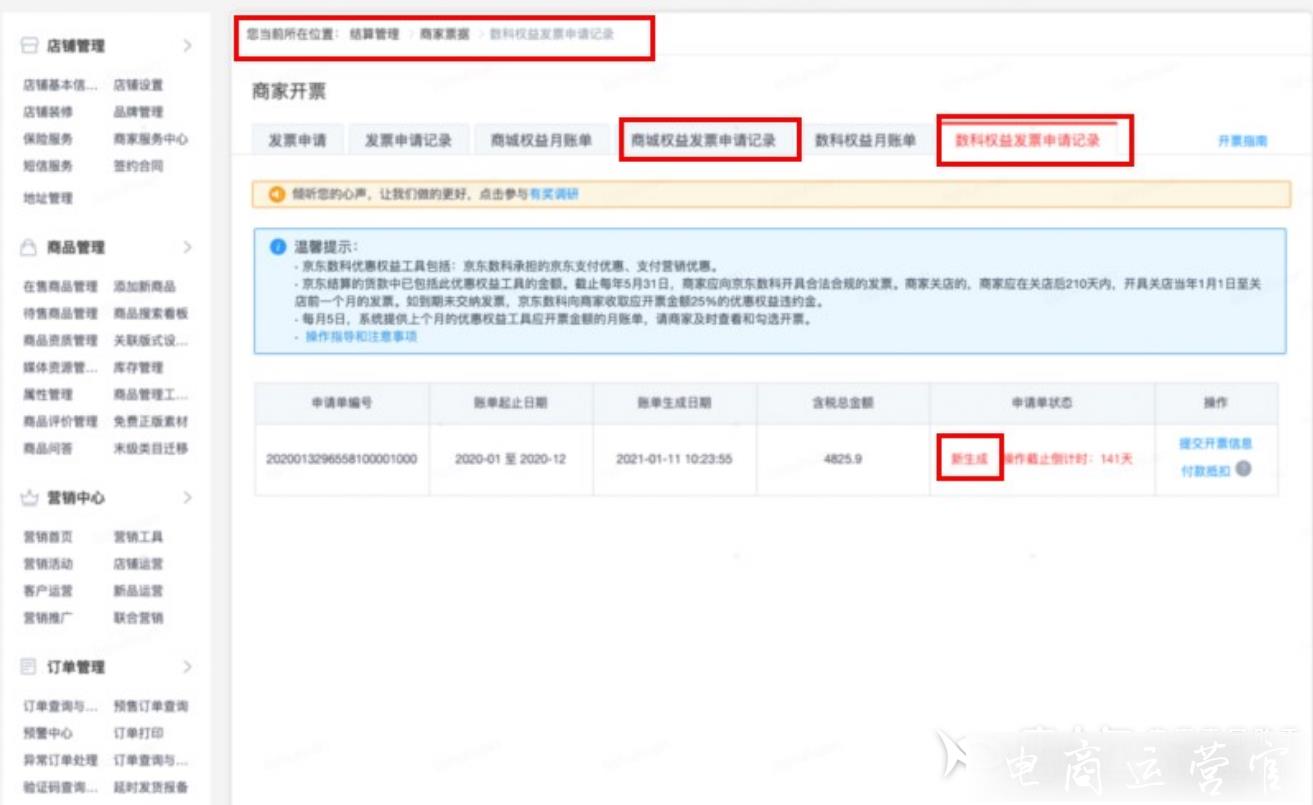This screenshot has height=805, width=1313.
Task: Click application number 202001329655810000 1000
Action: click(341, 460)
